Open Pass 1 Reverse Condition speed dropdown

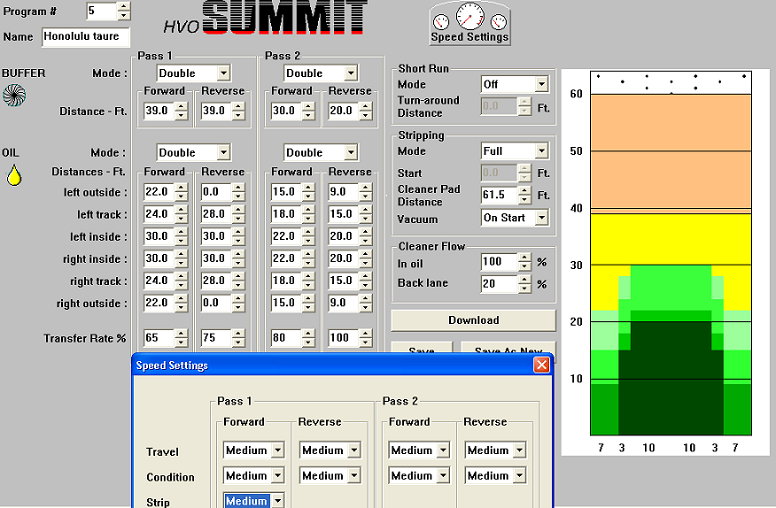pyautogui.click(x=354, y=475)
